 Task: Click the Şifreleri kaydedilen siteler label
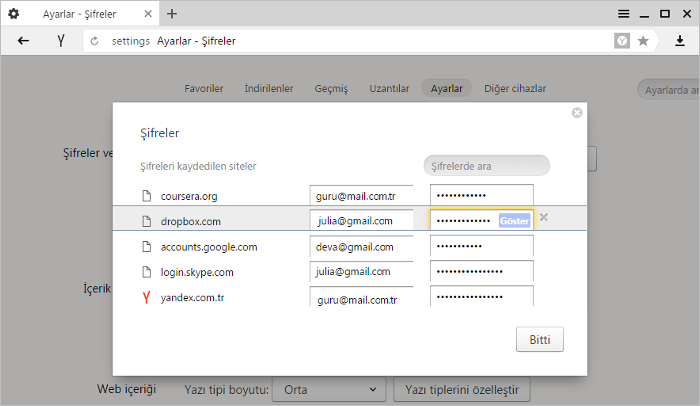click(x=198, y=166)
